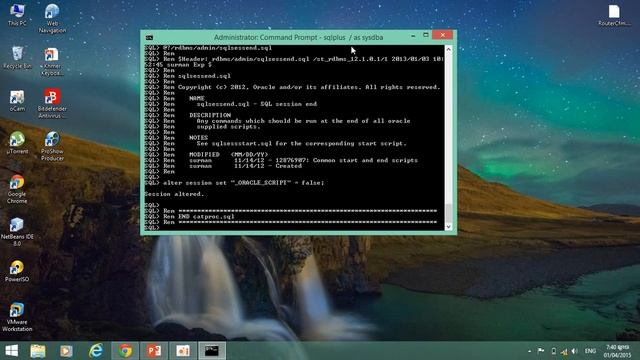This screenshot has height=360, width=640.
Task: Switch to Chrome in the taskbar
Action: 125,351
